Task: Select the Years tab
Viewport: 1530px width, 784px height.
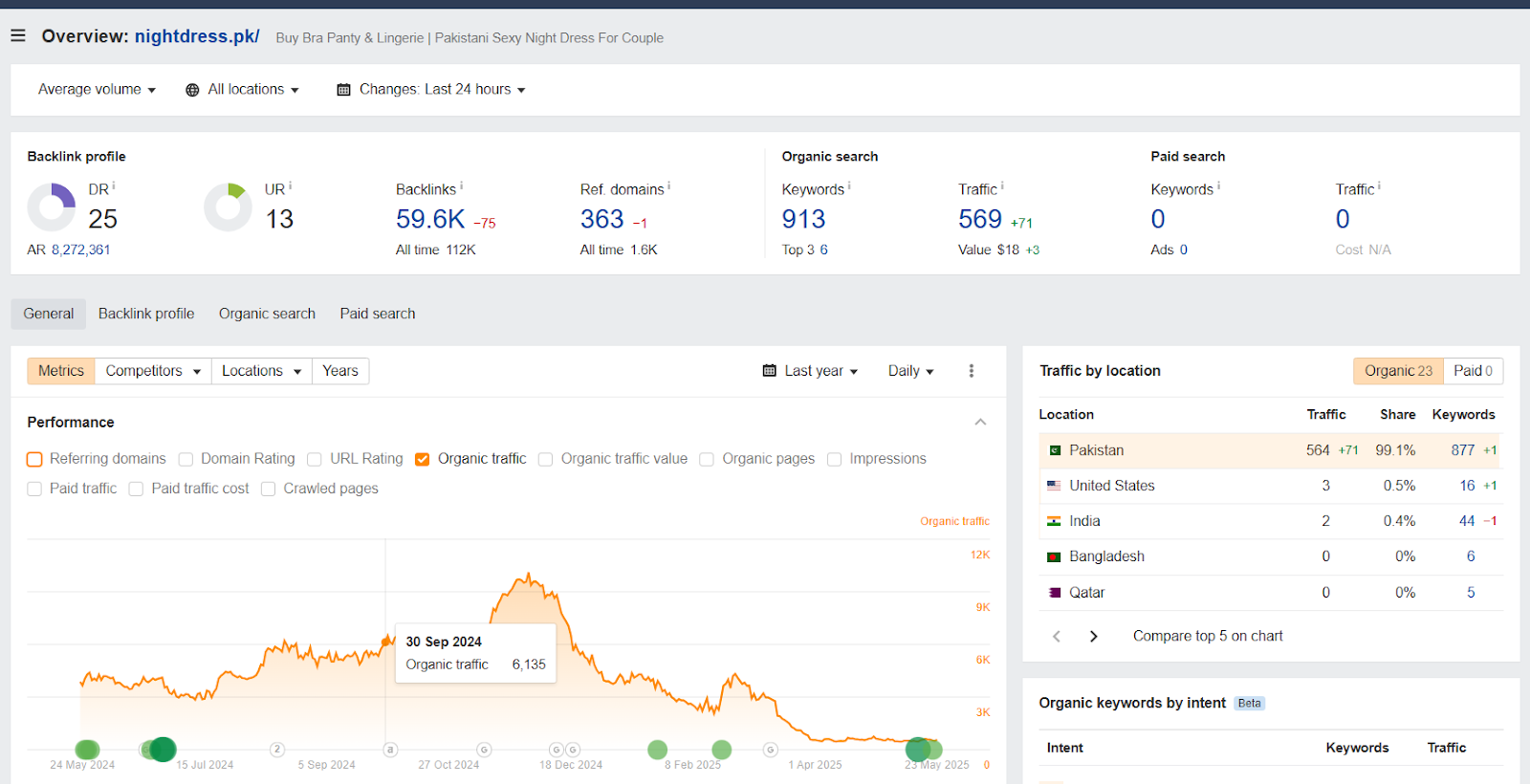Action: [x=340, y=371]
